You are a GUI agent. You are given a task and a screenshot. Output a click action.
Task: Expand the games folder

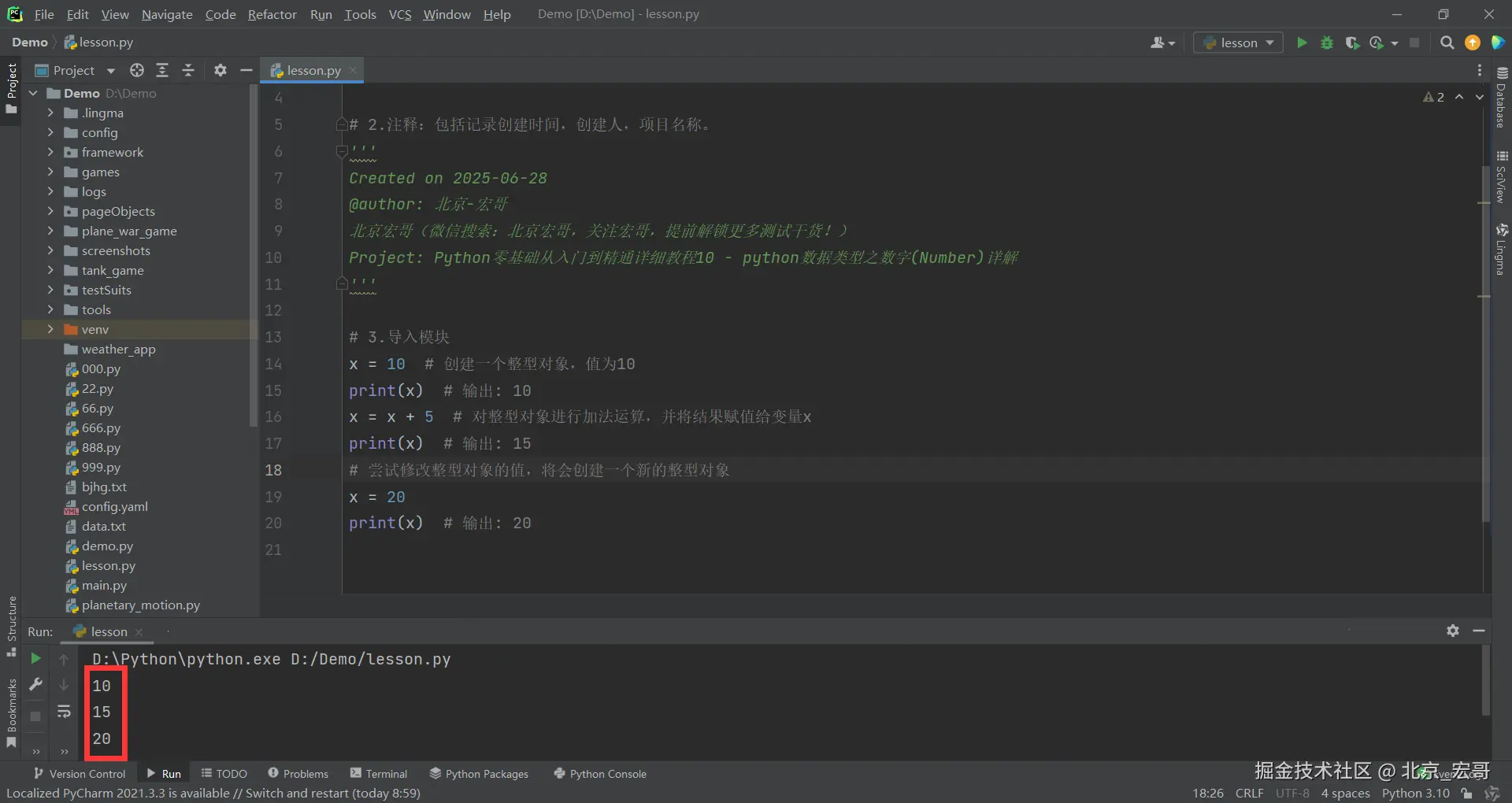(50, 172)
